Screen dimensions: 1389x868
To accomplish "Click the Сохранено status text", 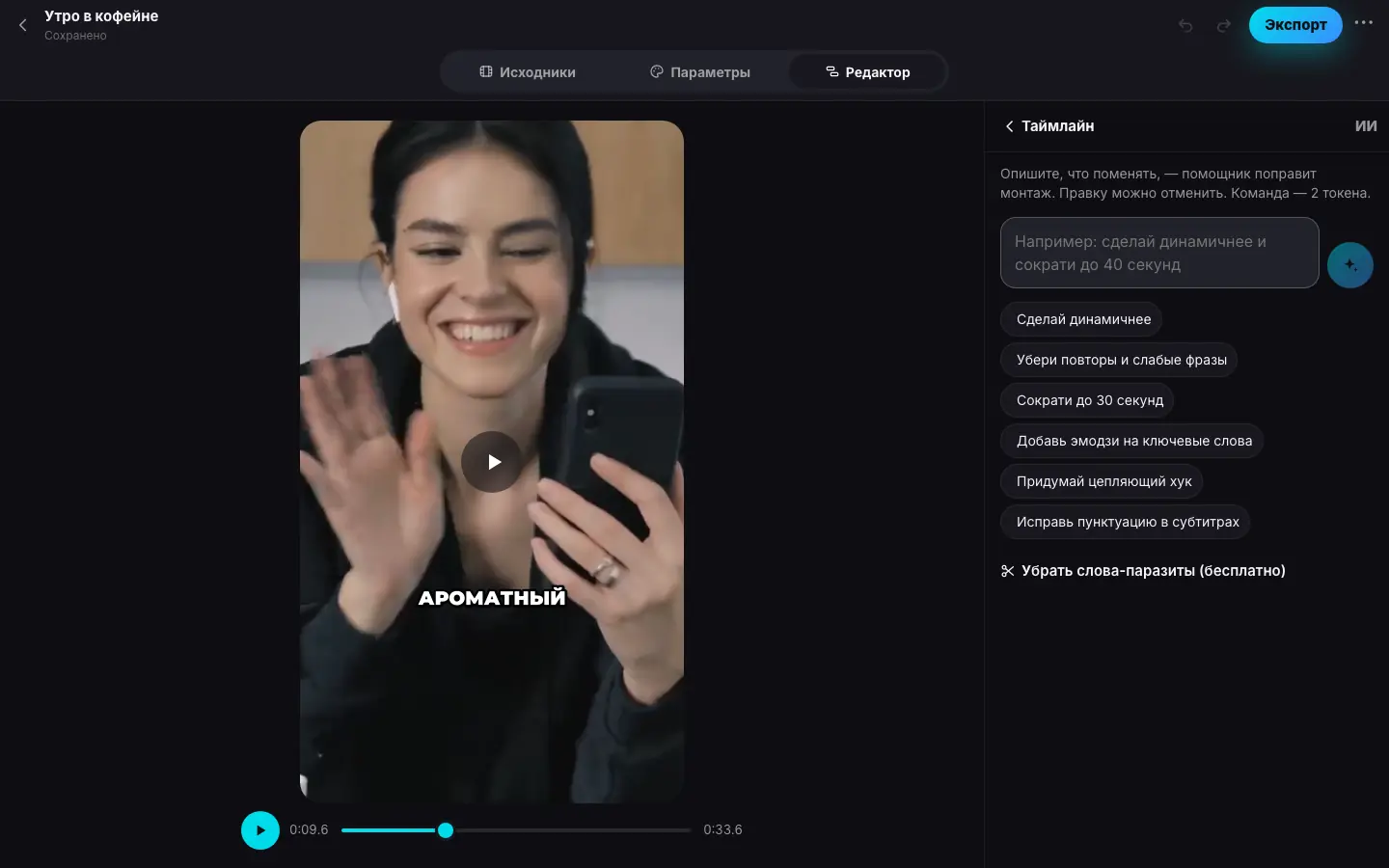I will 75,36.
